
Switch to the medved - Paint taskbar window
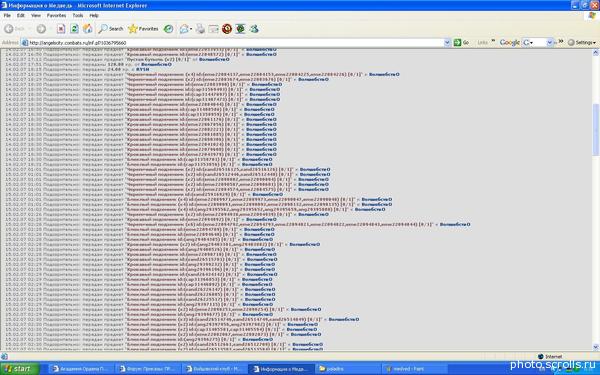click(415, 369)
